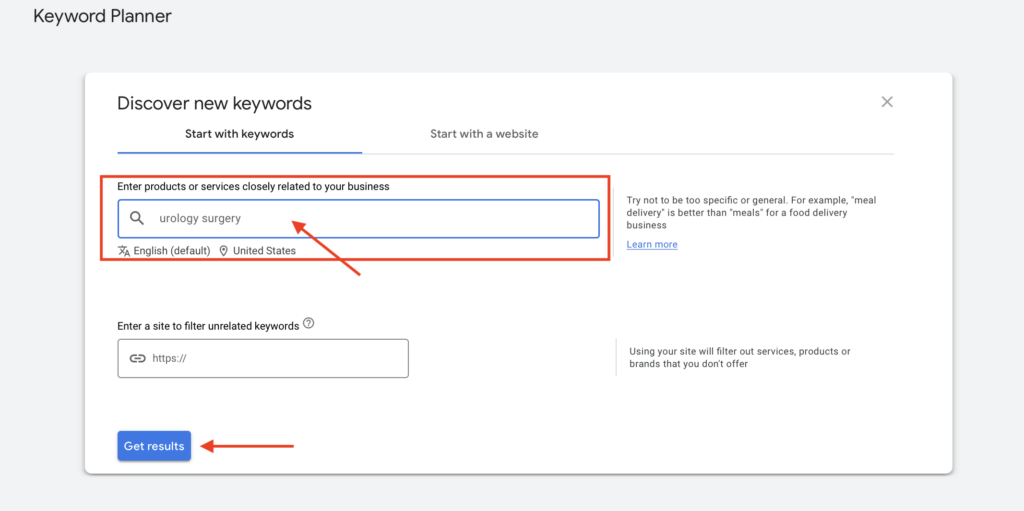
Task: Switch to Start with keywords tab
Action: [x=239, y=134]
